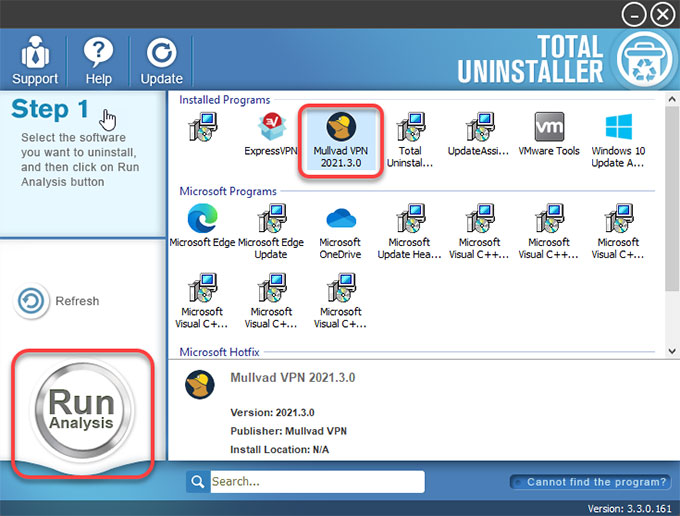680x516 pixels.
Task: Click 'Version: 3.3.0.161' status text
Action: click(629, 508)
